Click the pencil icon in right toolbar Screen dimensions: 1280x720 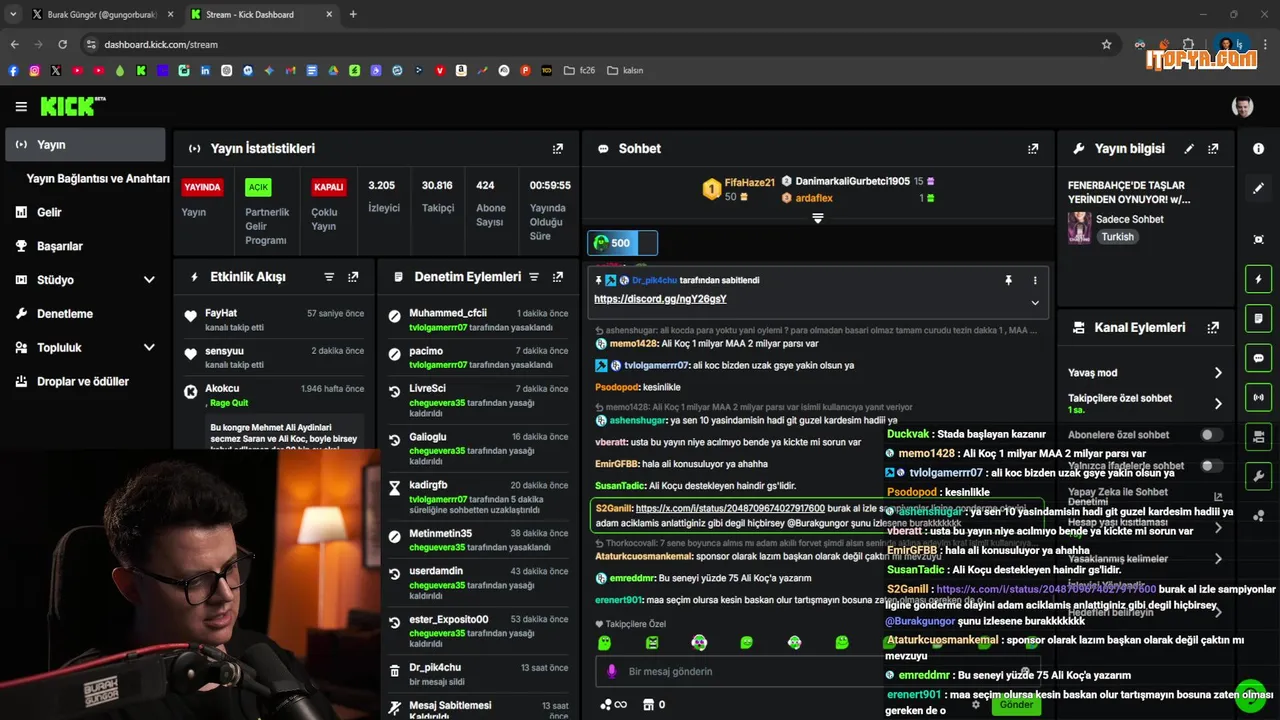coord(1258,188)
